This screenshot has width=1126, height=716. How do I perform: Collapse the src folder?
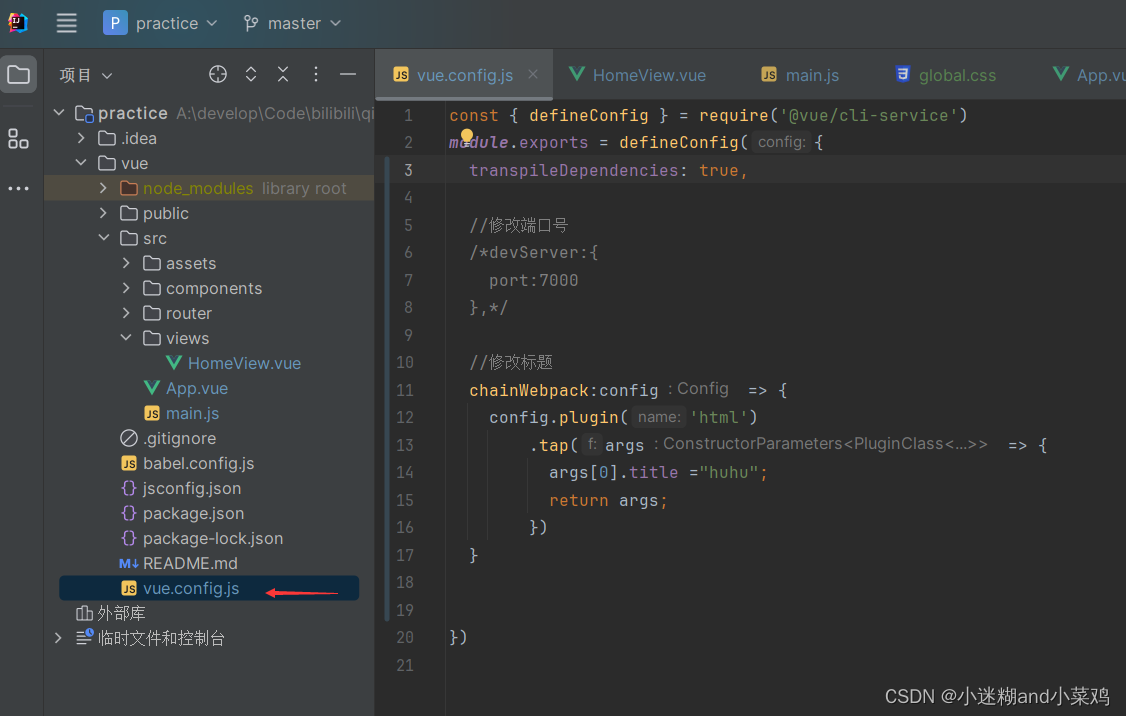tap(103, 238)
